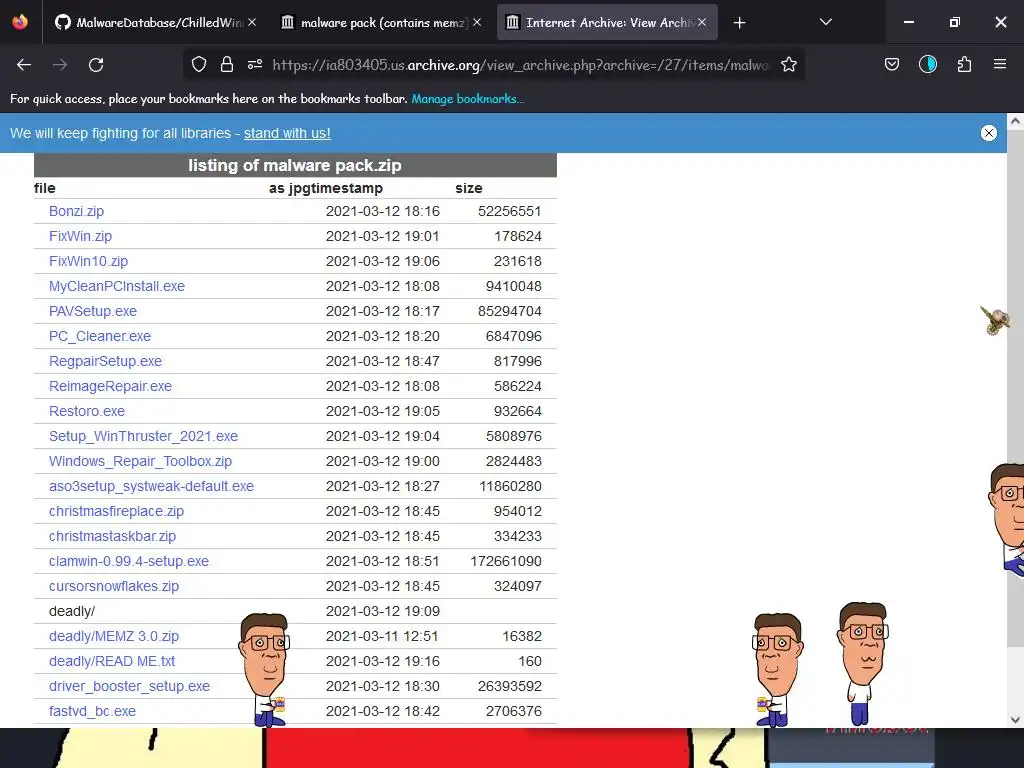Viewport: 1024px width, 768px height.
Task: Click the dark mode extension icon
Action: (928, 64)
